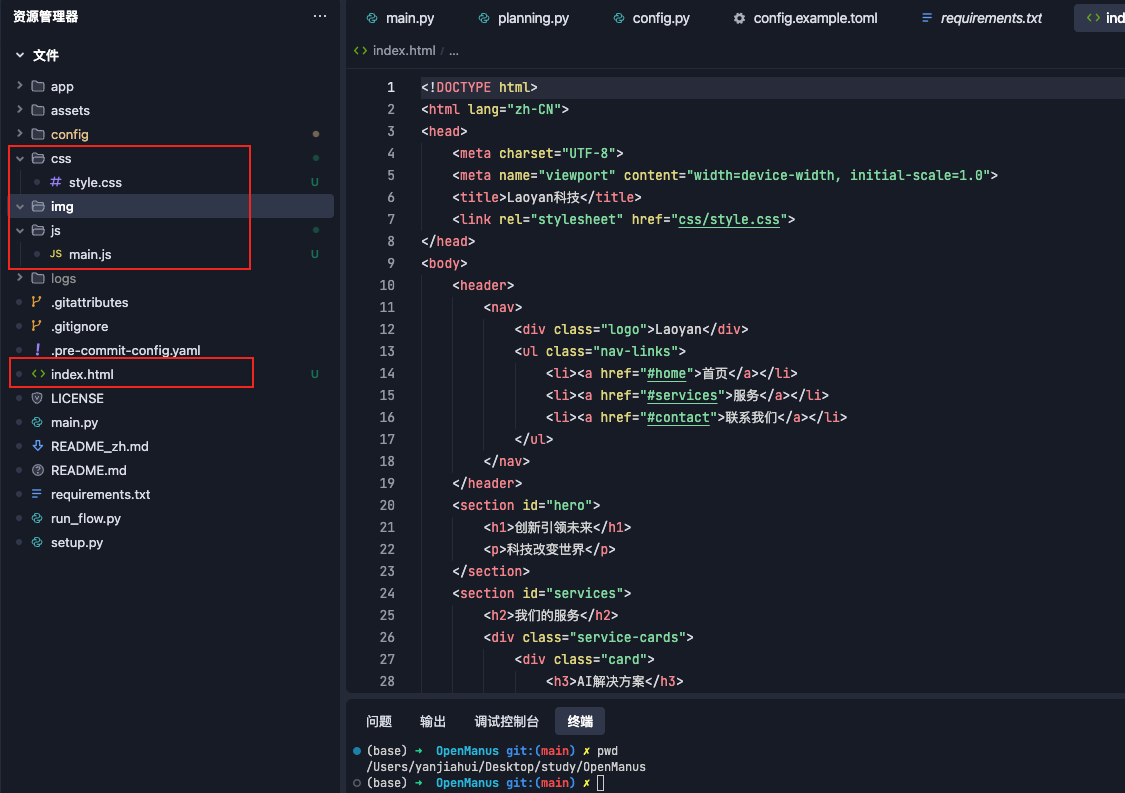Switch to the requirements.txt editor tab
Image resolution: width=1125 pixels, height=793 pixels.
(x=990, y=18)
